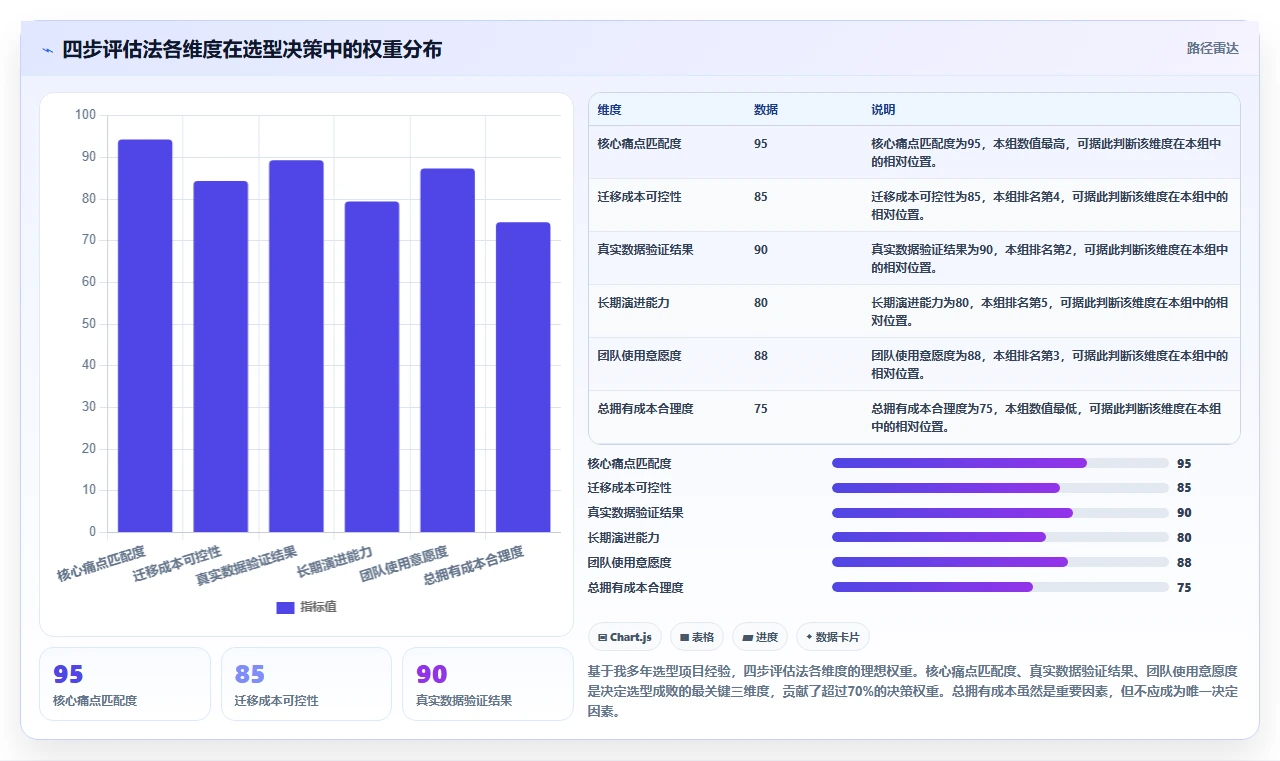Click the 真实数据验证结果 bar in chart
Viewport: 1280px width, 761px height.
(x=296, y=346)
